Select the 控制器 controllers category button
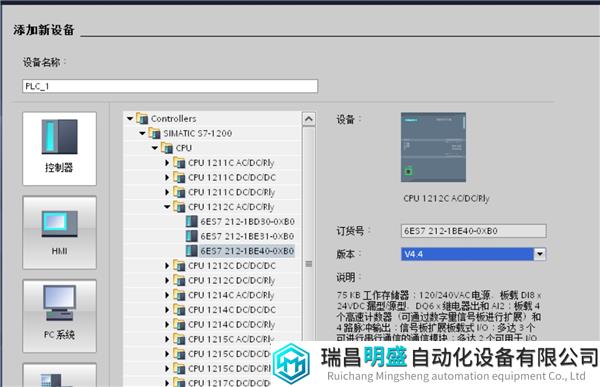600x387 pixels. 59,149
